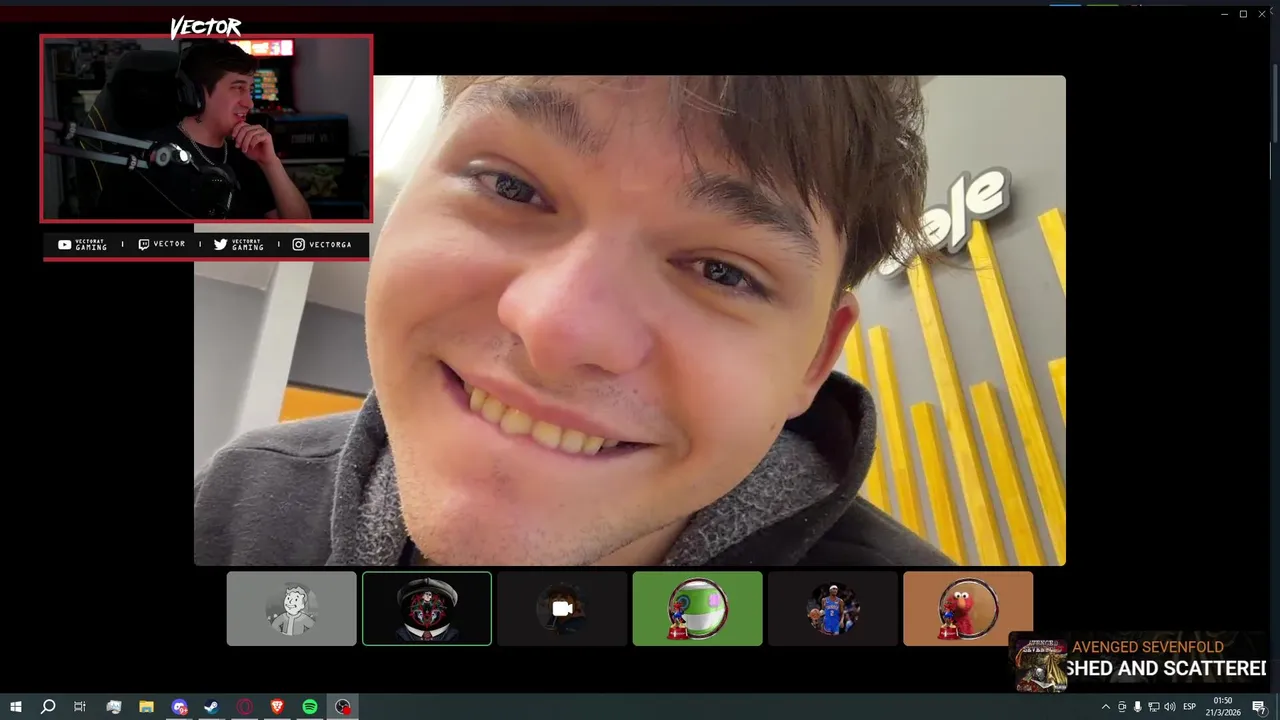Open the Windows Start menu
Image resolution: width=1280 pixels, height=720 pixels.
pyautogui.click(x=16, y=707)
